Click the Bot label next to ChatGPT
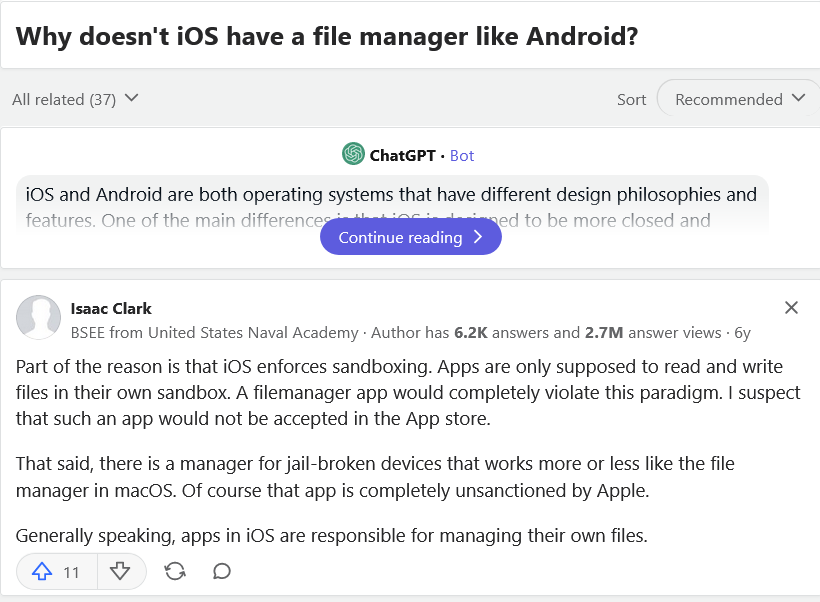820x602 pixels. click(x=462, y=155)
